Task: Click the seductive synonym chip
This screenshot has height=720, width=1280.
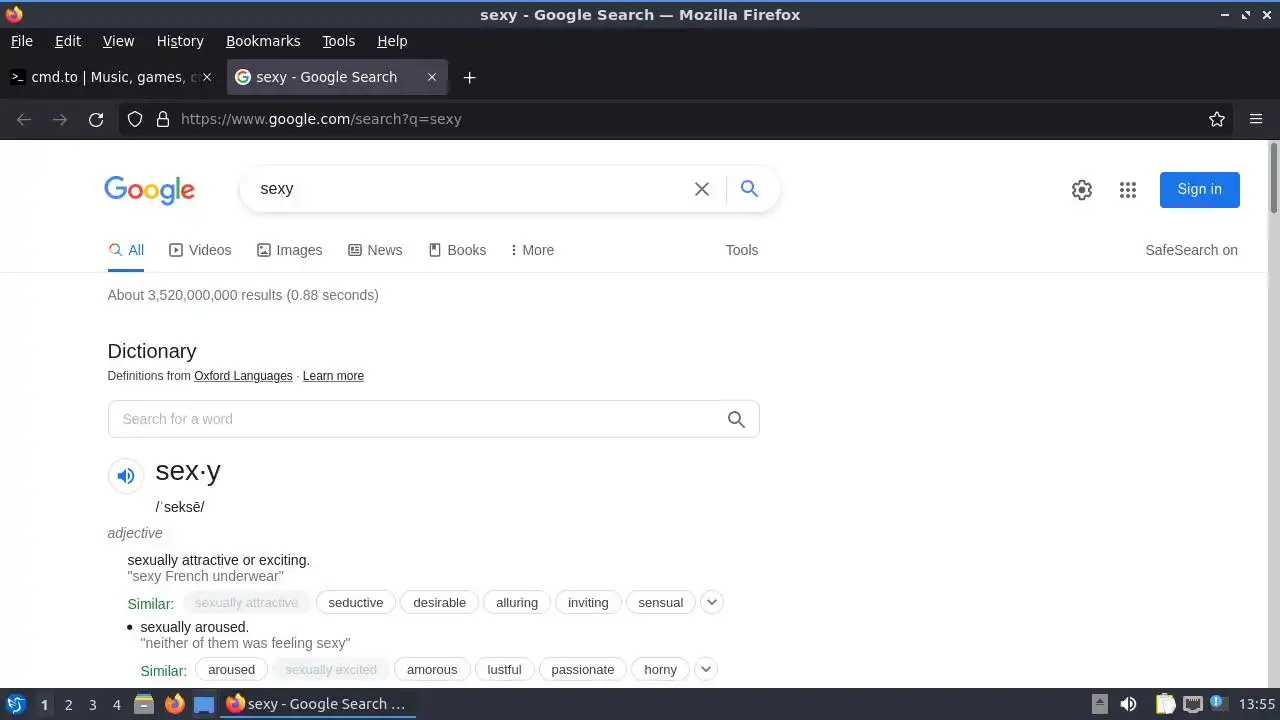Action: coord(356,602)
